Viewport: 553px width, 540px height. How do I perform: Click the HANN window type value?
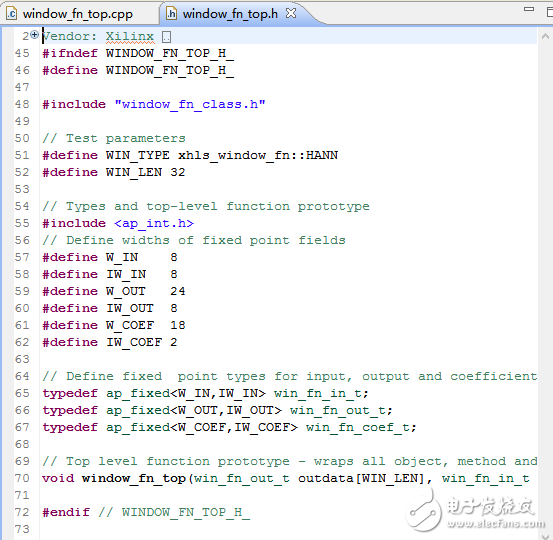click(322, 155)
